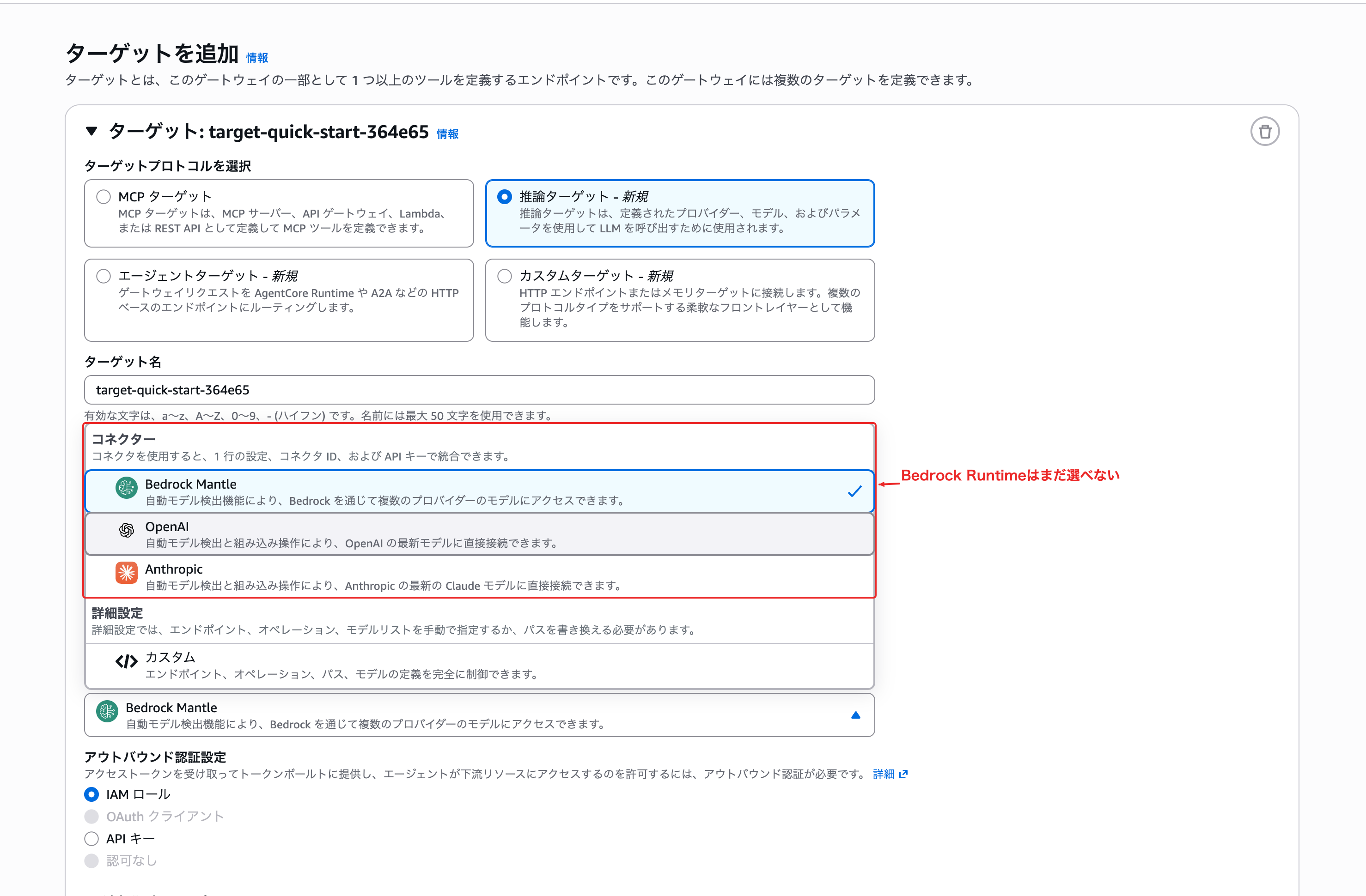This screenshot has width=1366, height=896.
Task: Collapse the target-quick-start-364e65 section triangle
Action: pyautogui.click(x=91, y=131)
